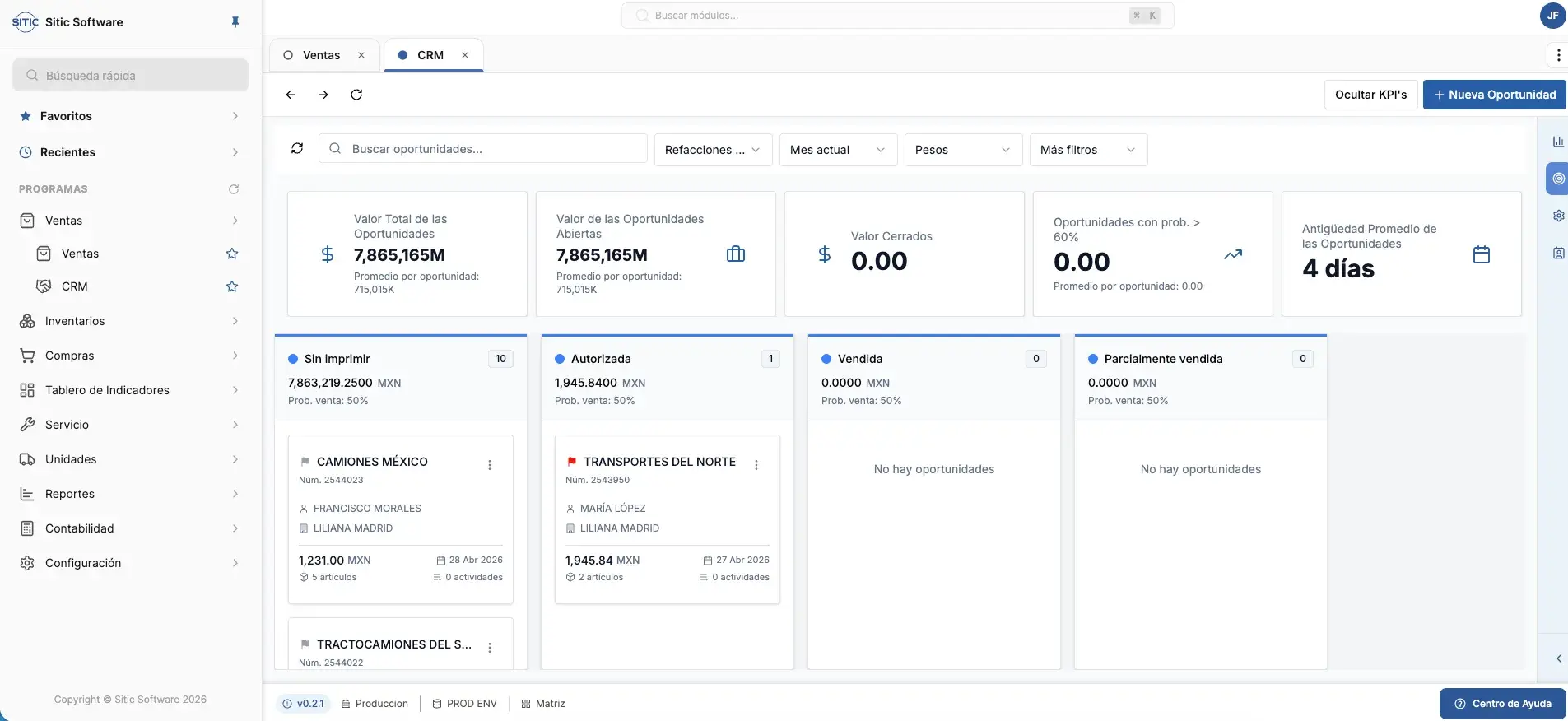Viewport: 1568px width, 721px height.
Task: Click the dollar icon on Valor Cerrados KPI
Action: click(x=825, y=254)
